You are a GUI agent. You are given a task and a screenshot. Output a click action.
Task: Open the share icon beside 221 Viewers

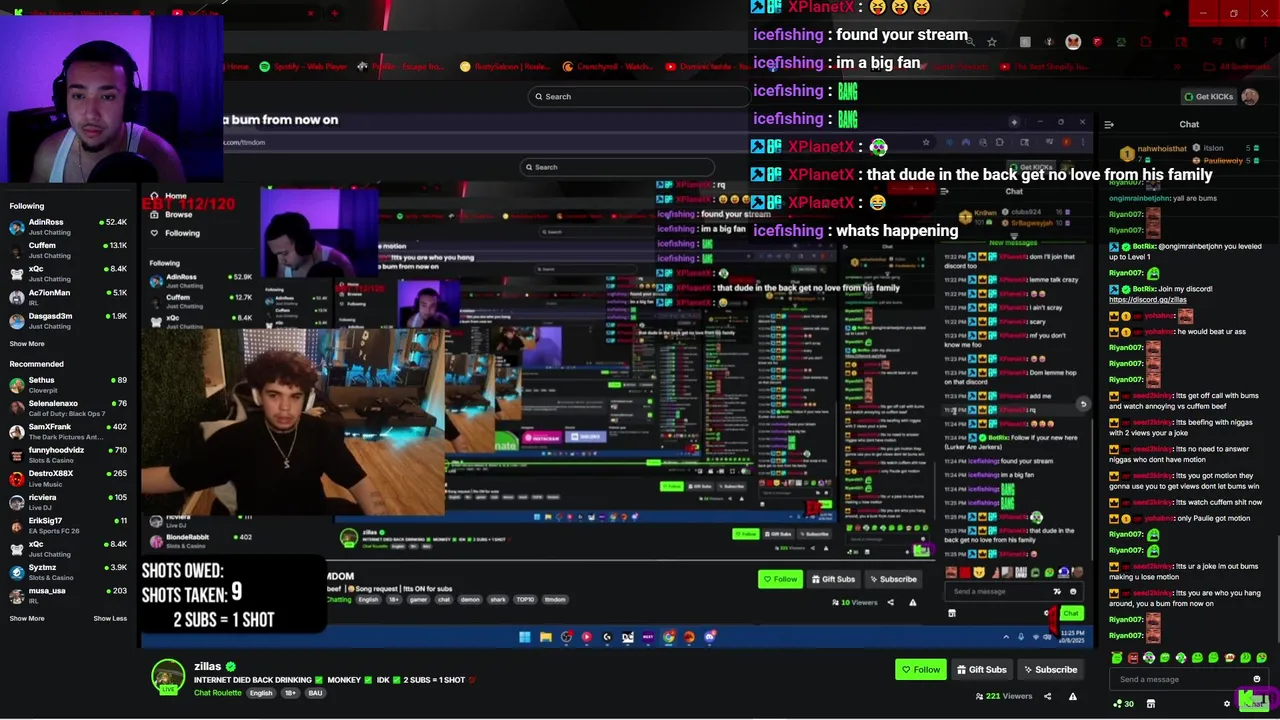(1047, 696)
